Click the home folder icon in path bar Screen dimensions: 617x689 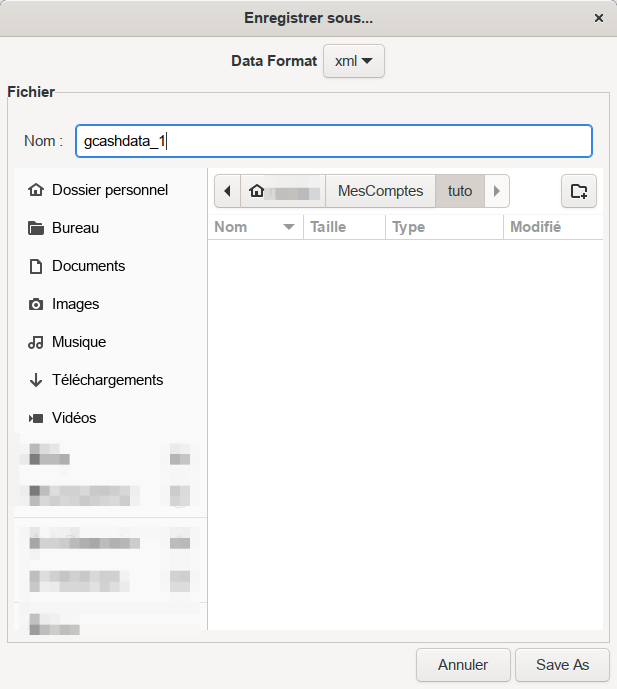(258, 191)
